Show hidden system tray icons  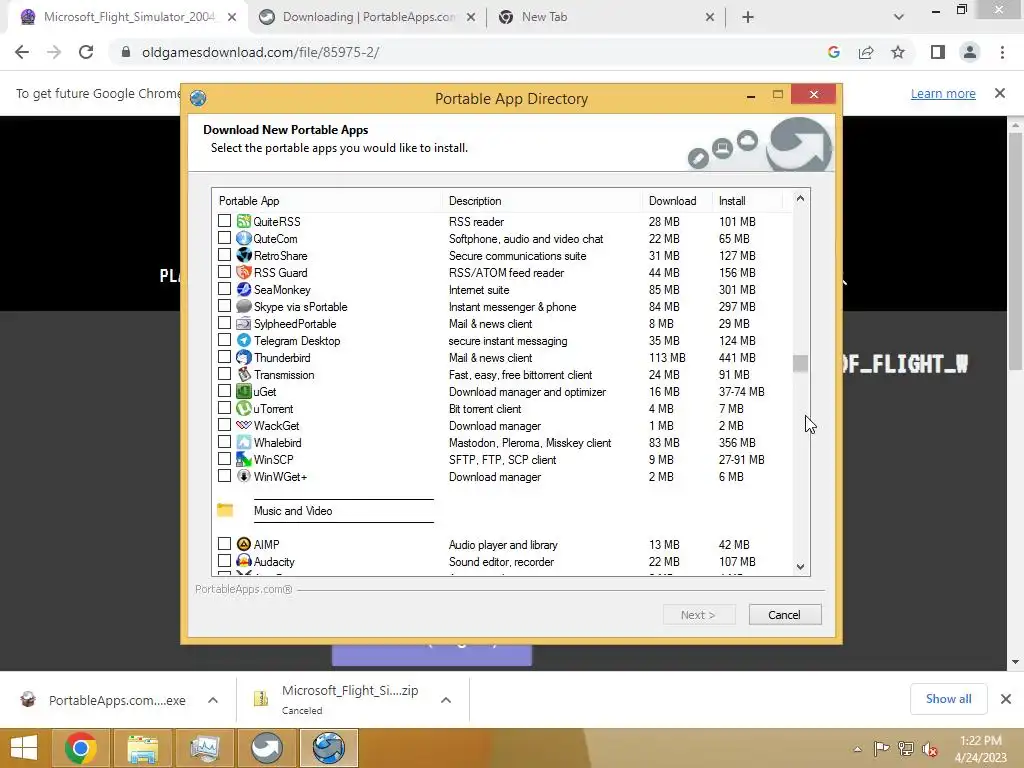point(857,749)
